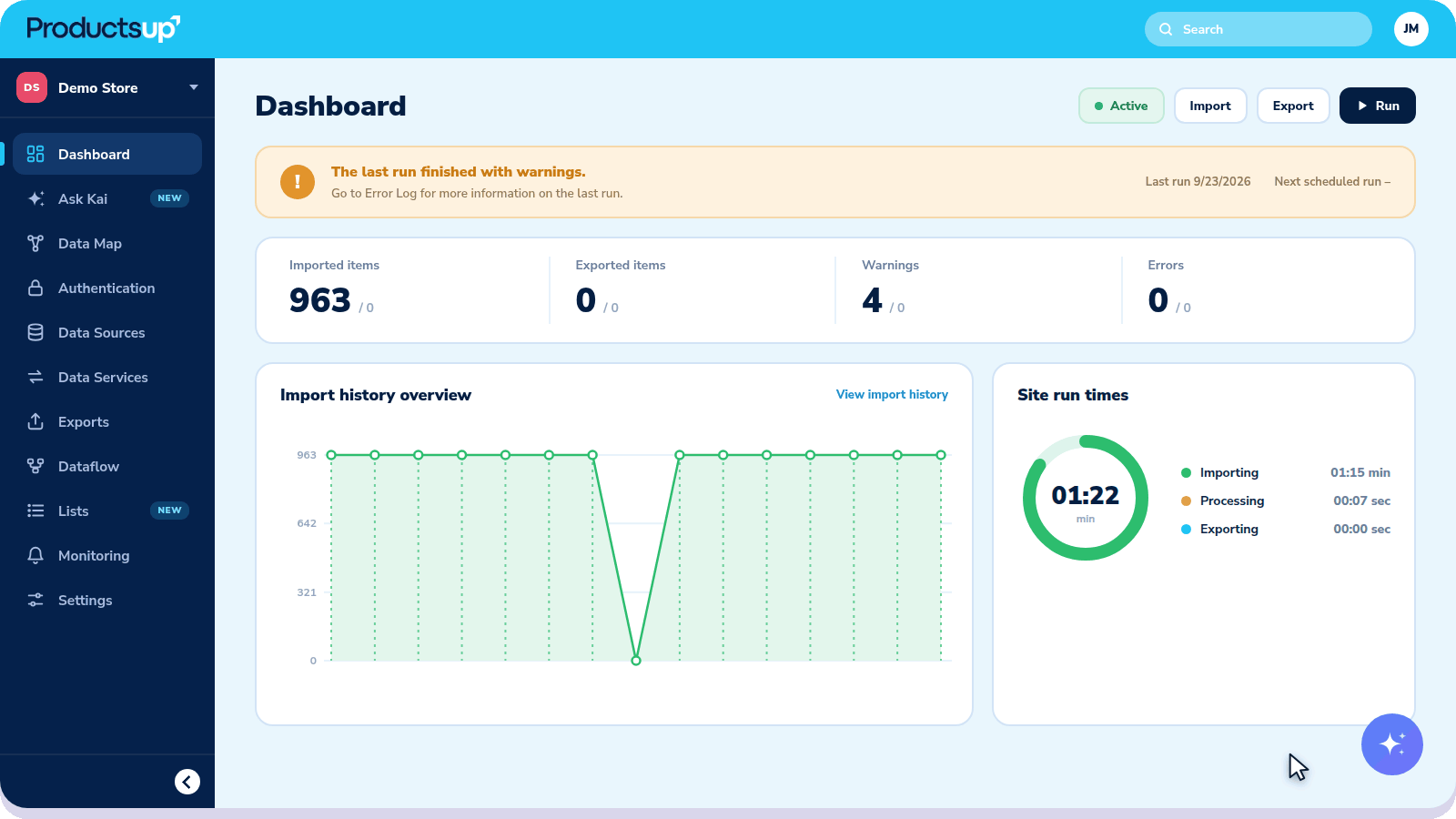Click the Export button
Screen dimensions: 1456x819
pos(1293,106)
